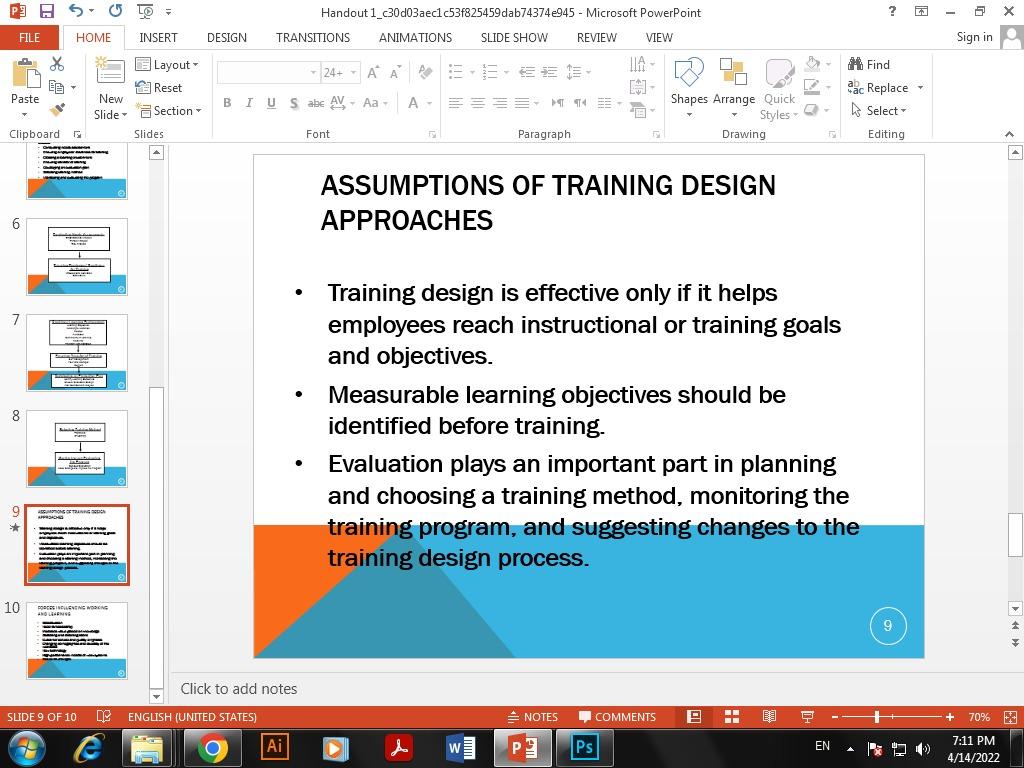Click Sign in link
The image size is (1024, 768).
tap(974, 37)
